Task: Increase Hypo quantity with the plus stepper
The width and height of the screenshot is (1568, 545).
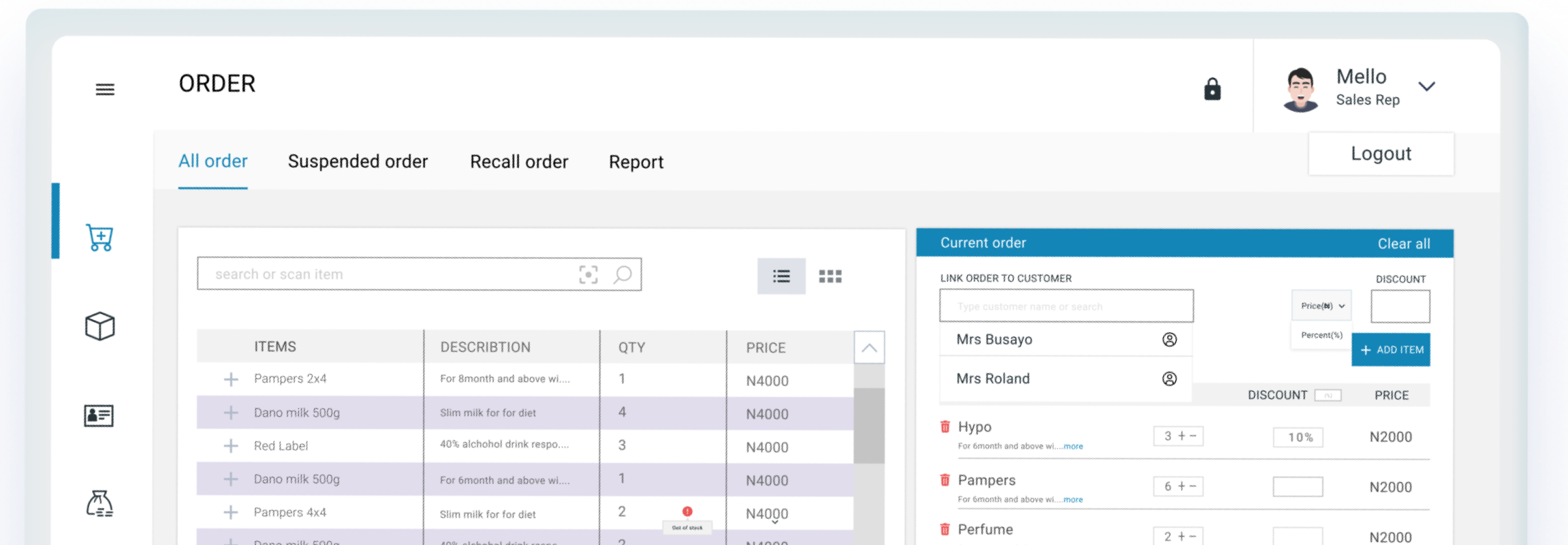Action: coord(1181,436)
